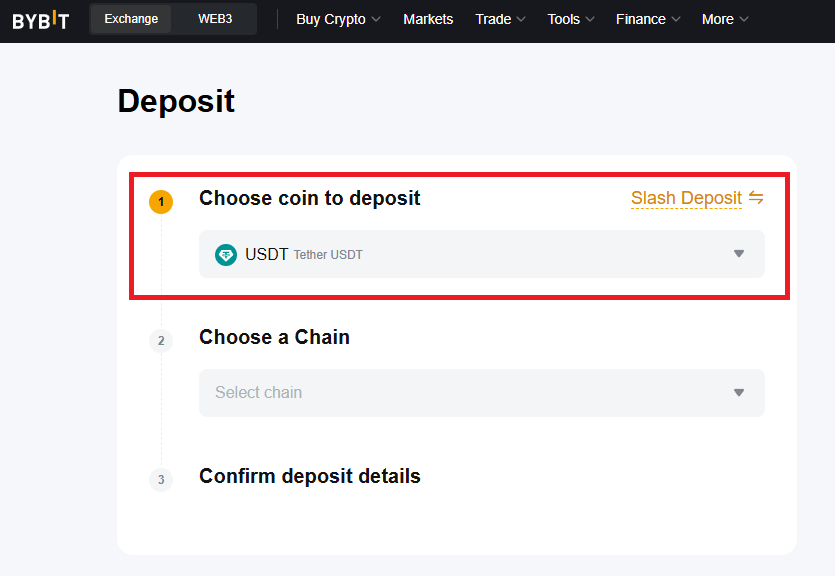Open the Finance menu
835x576 pixels.
(648, 20)
